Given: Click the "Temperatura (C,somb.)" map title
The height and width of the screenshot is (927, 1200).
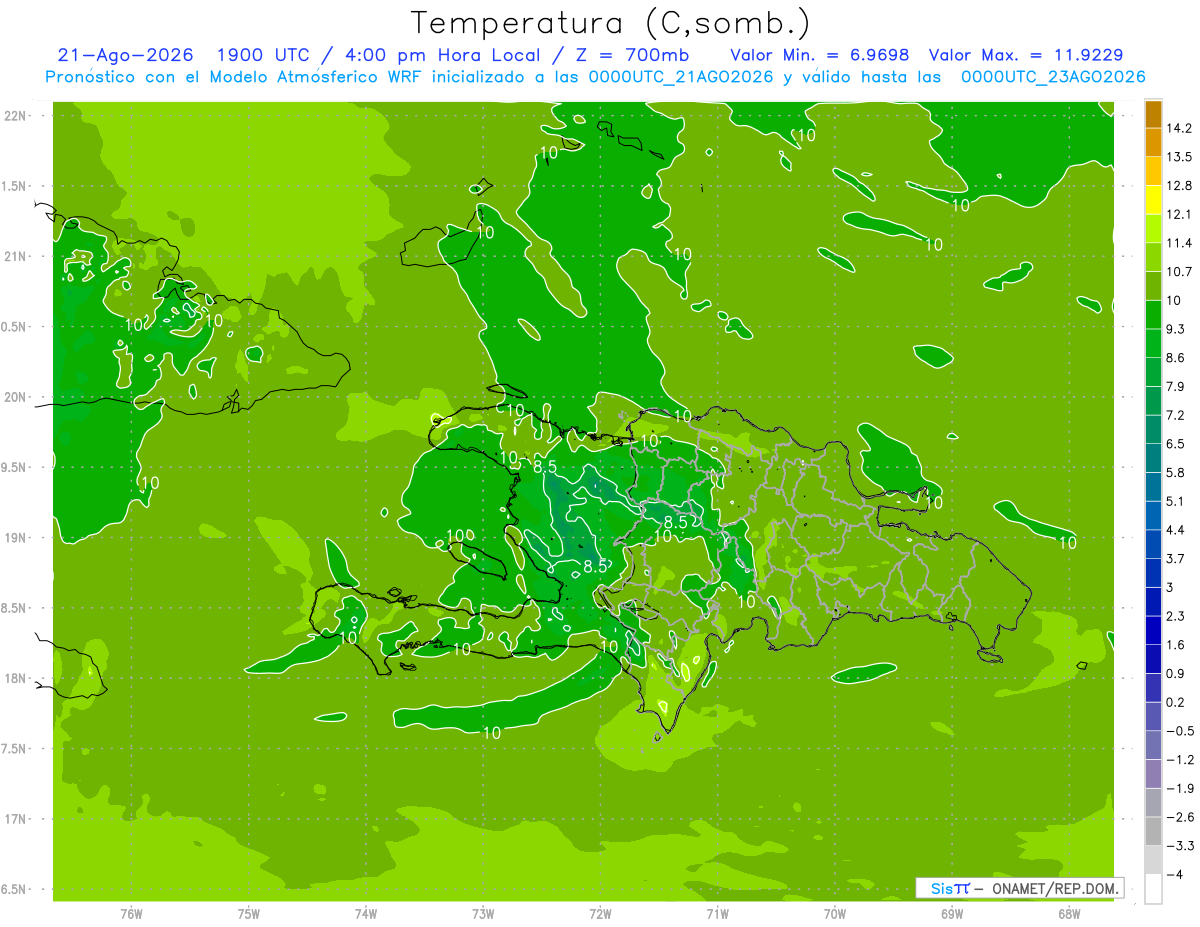Looking at the screenshot, I should [610, 22].
